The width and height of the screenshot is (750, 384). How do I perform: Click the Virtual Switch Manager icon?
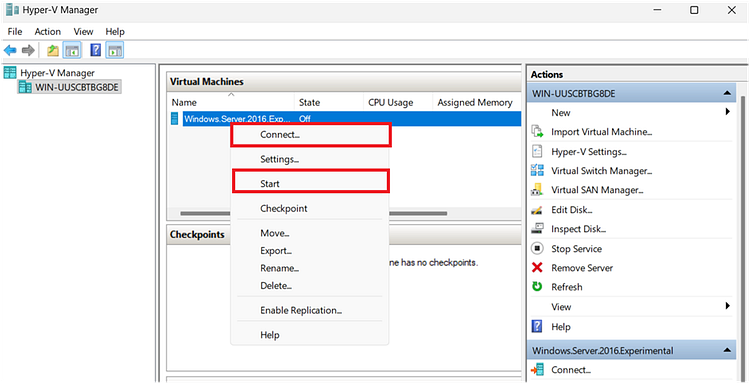pyautogui.click(x=538, y=171)
